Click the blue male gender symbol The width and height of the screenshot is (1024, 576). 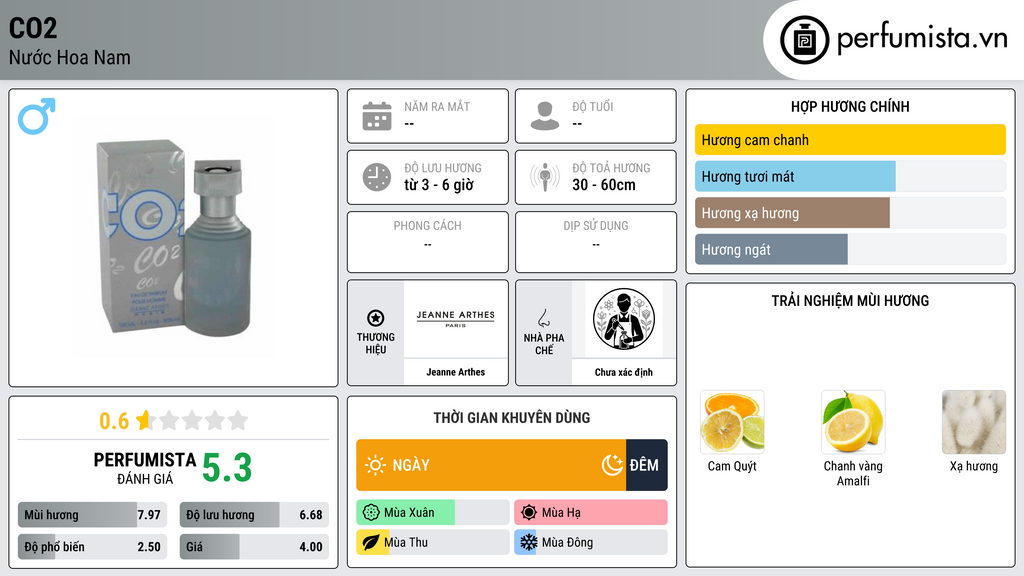pyautogui.click(x=37, y=116)
